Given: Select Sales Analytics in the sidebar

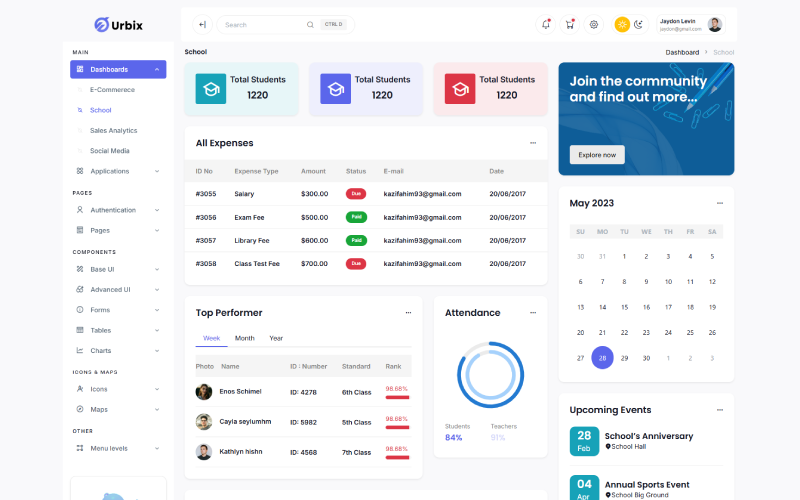Looking at the screenshot, I should tap(113, 130).
